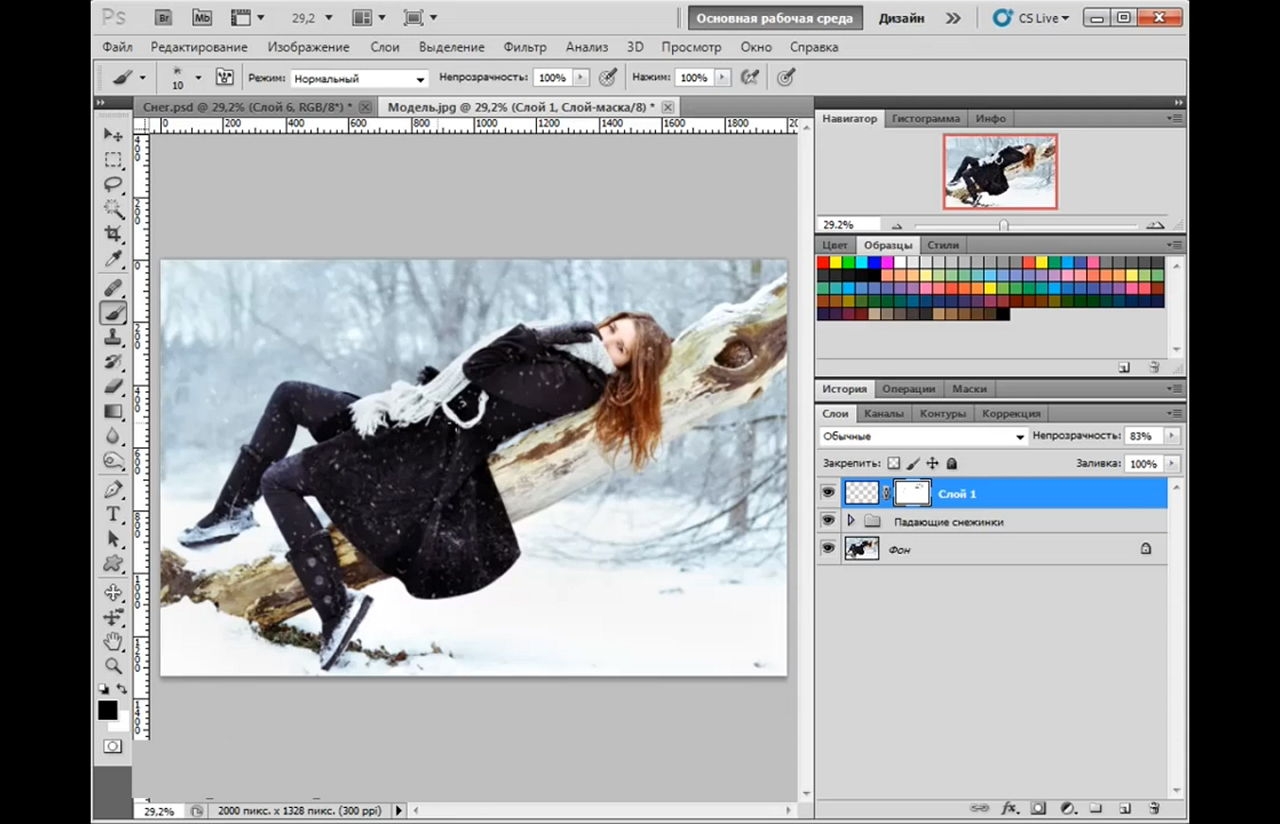1280x824 pixels.
Task: Select the History Brush tool
Action: pos(113,362)
